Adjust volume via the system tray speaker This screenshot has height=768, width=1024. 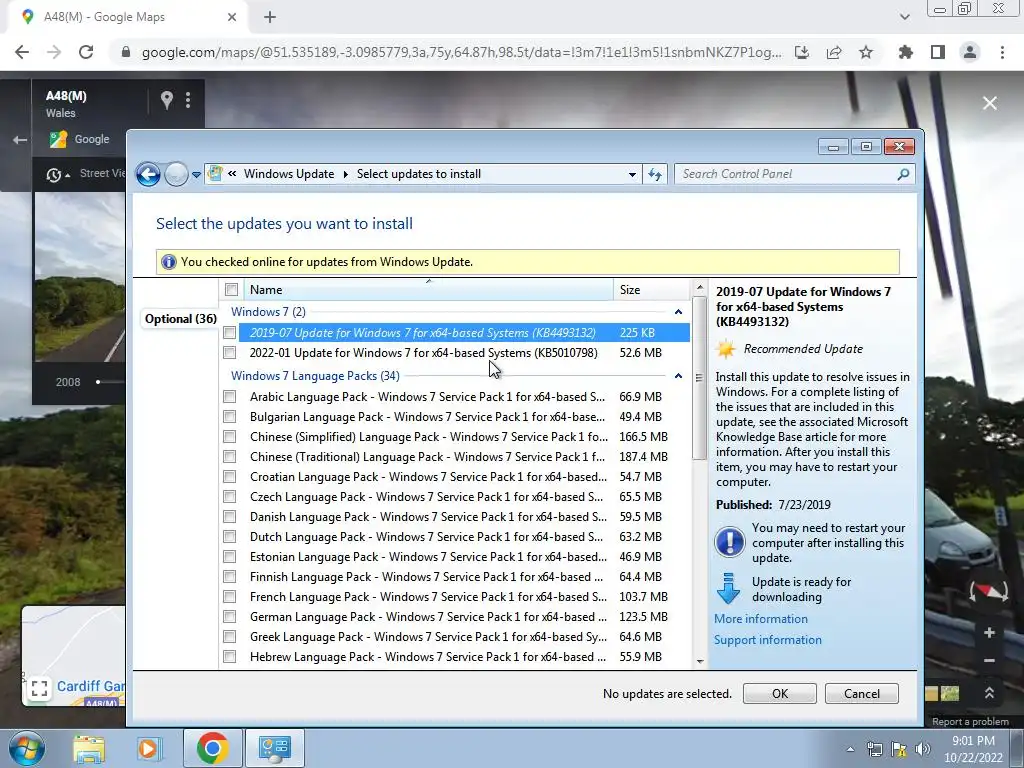[923, 749]
